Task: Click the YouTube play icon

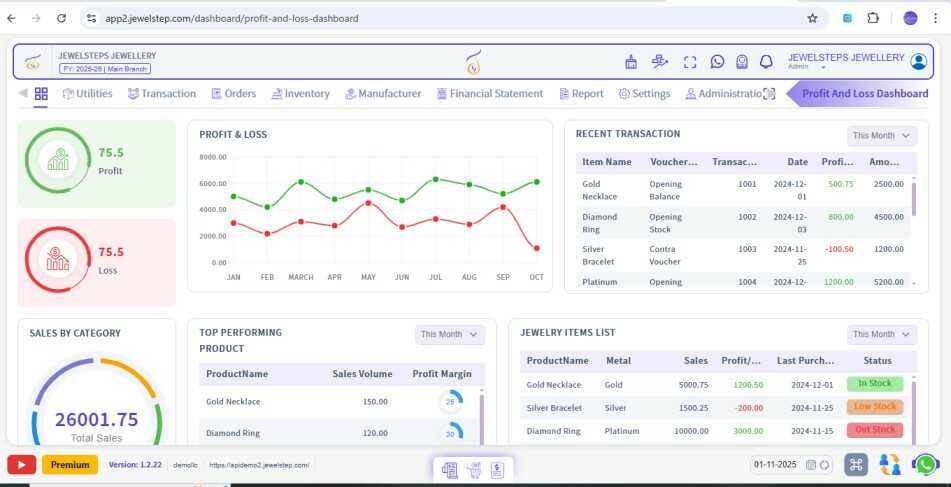Action: (x=21, y=465)
